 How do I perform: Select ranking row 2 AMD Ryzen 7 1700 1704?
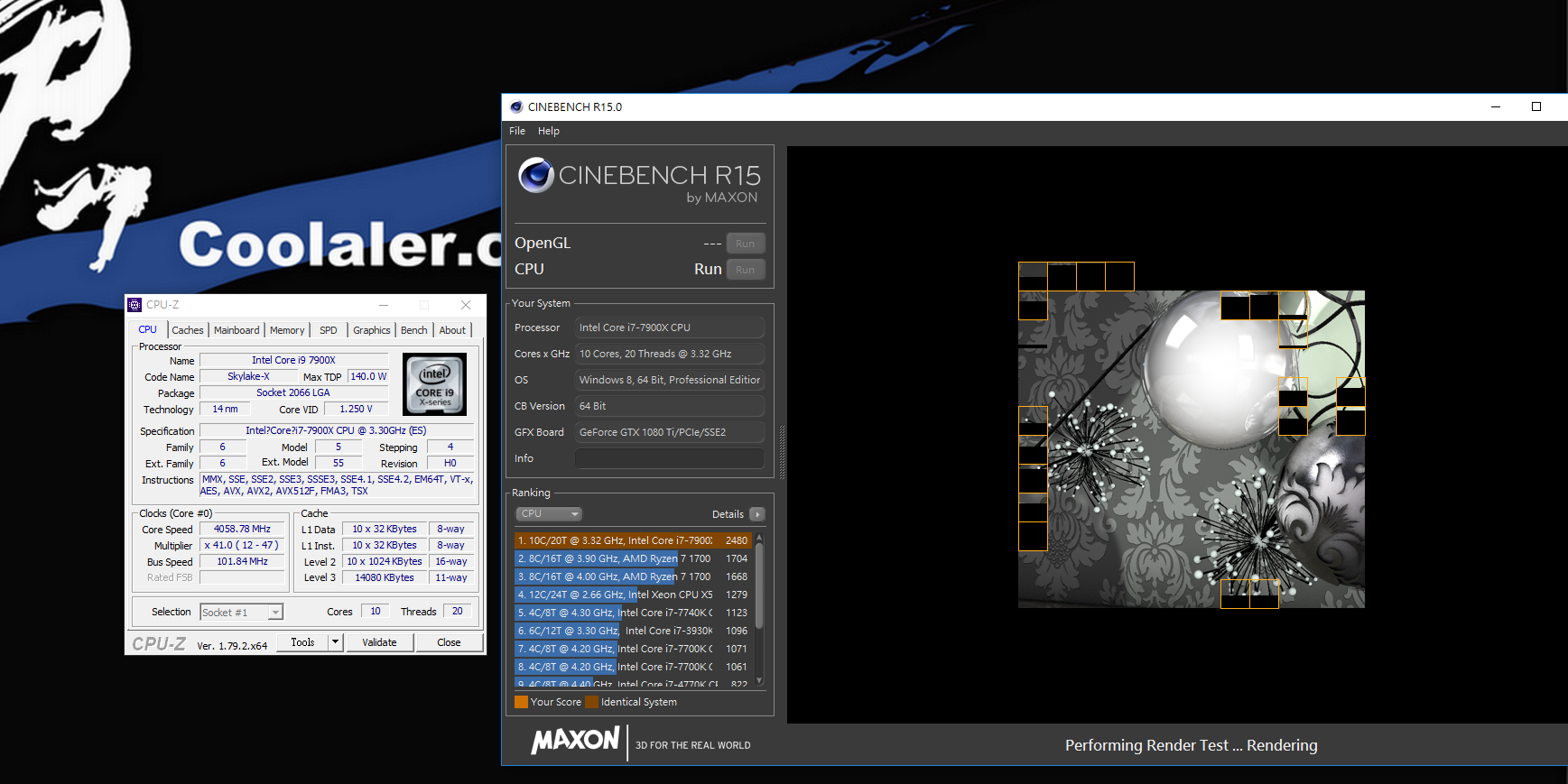click(x=633, y=558)
